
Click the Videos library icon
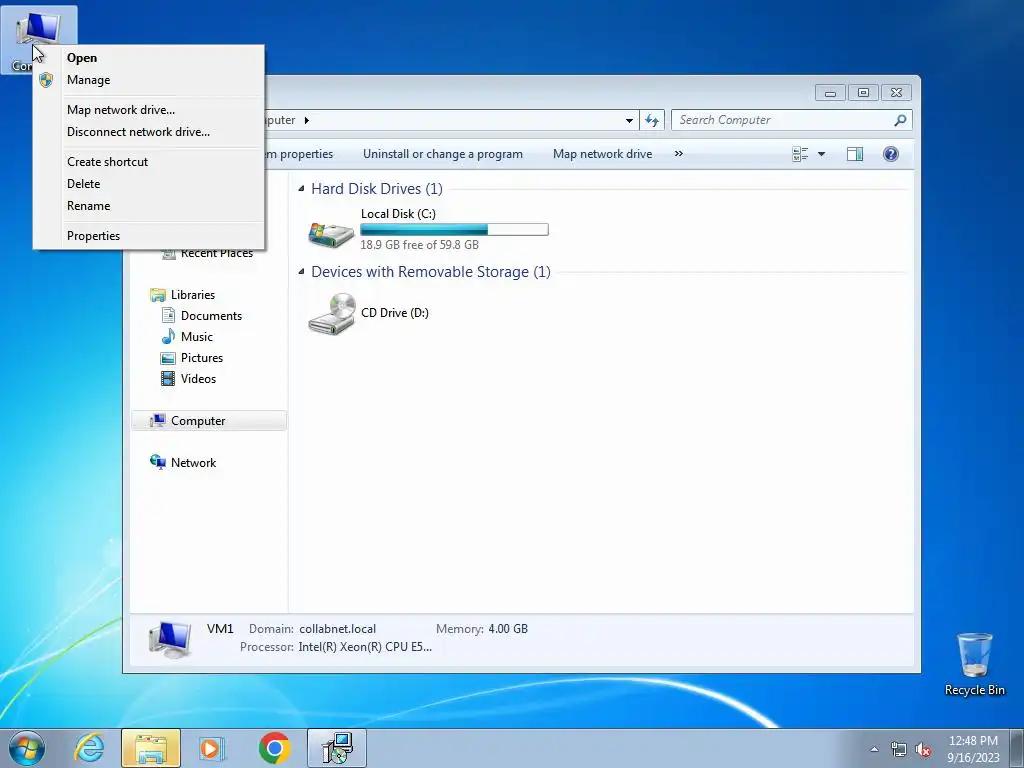[x=168, y=379]
